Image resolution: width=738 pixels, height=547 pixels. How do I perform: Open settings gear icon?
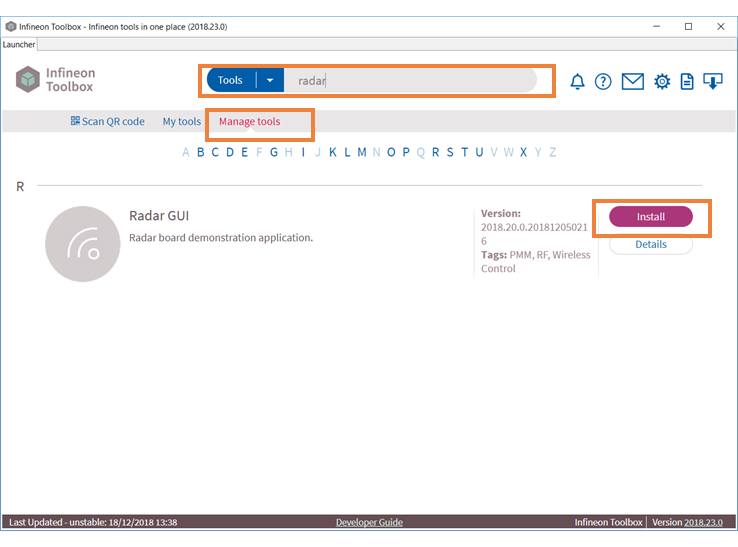tap(662, 81)
